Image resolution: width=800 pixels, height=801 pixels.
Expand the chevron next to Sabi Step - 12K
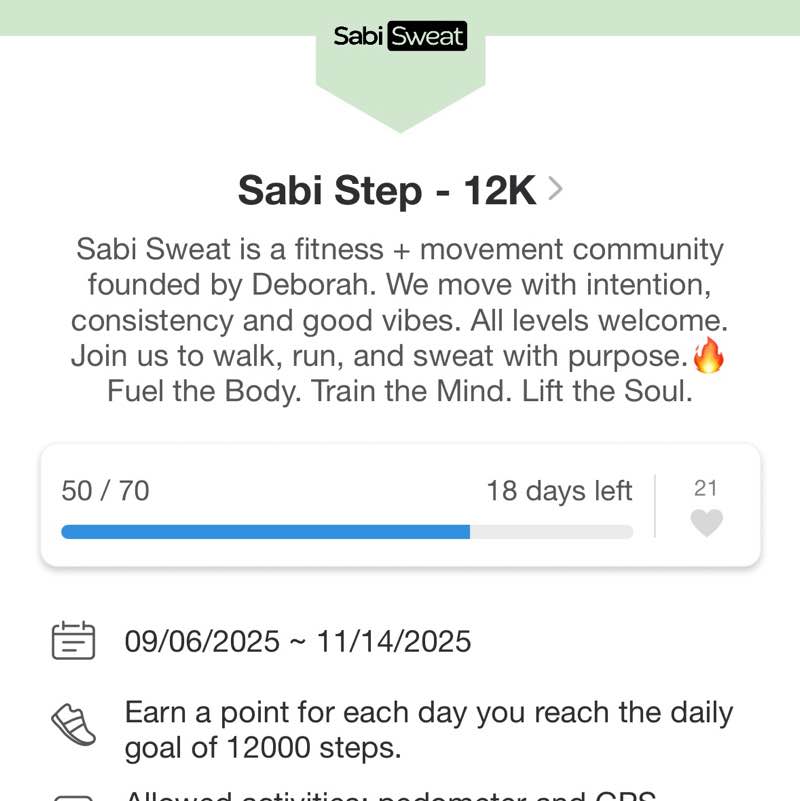(x=556, y=189)
